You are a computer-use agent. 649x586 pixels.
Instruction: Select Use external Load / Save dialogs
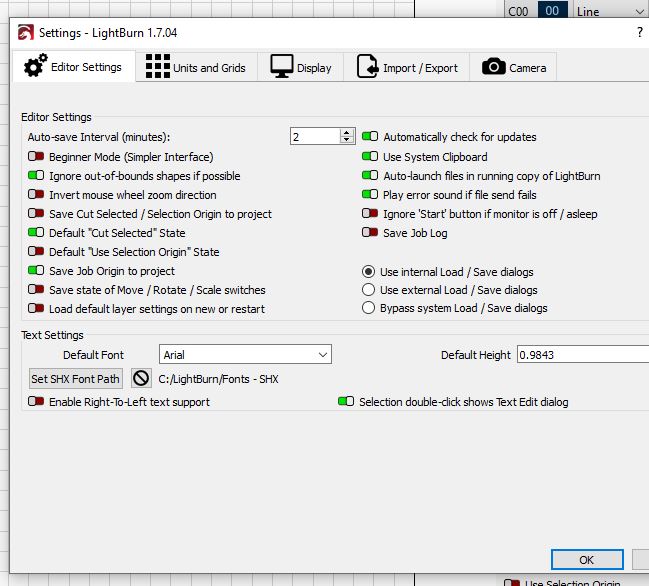pyautogui.click(x=368, y=290)
